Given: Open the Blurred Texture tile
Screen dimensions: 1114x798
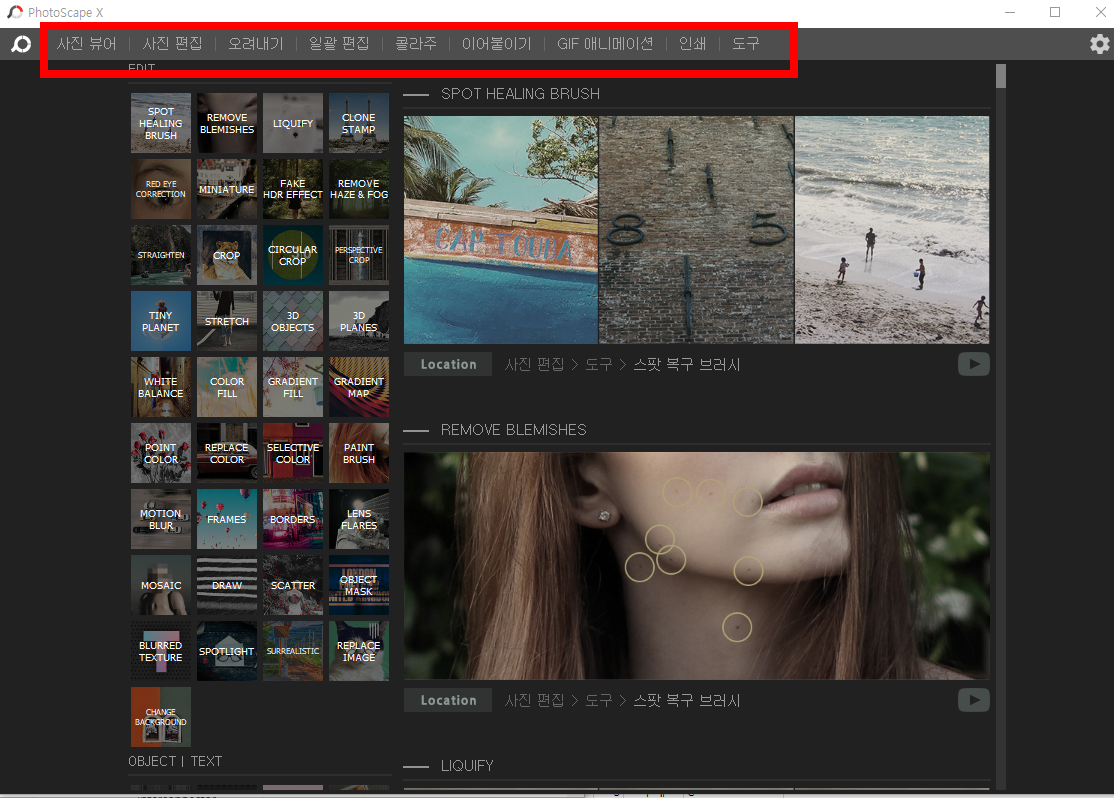Looking at the screenshot, I should (x=161, y=652).
